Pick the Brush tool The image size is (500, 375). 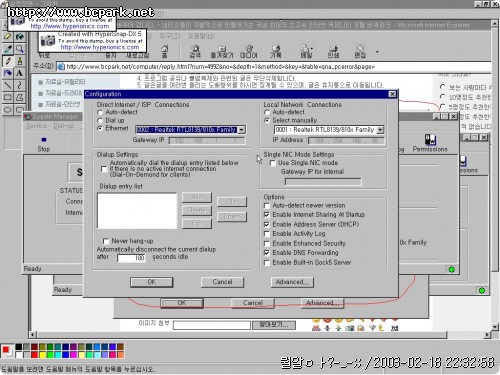20,61
